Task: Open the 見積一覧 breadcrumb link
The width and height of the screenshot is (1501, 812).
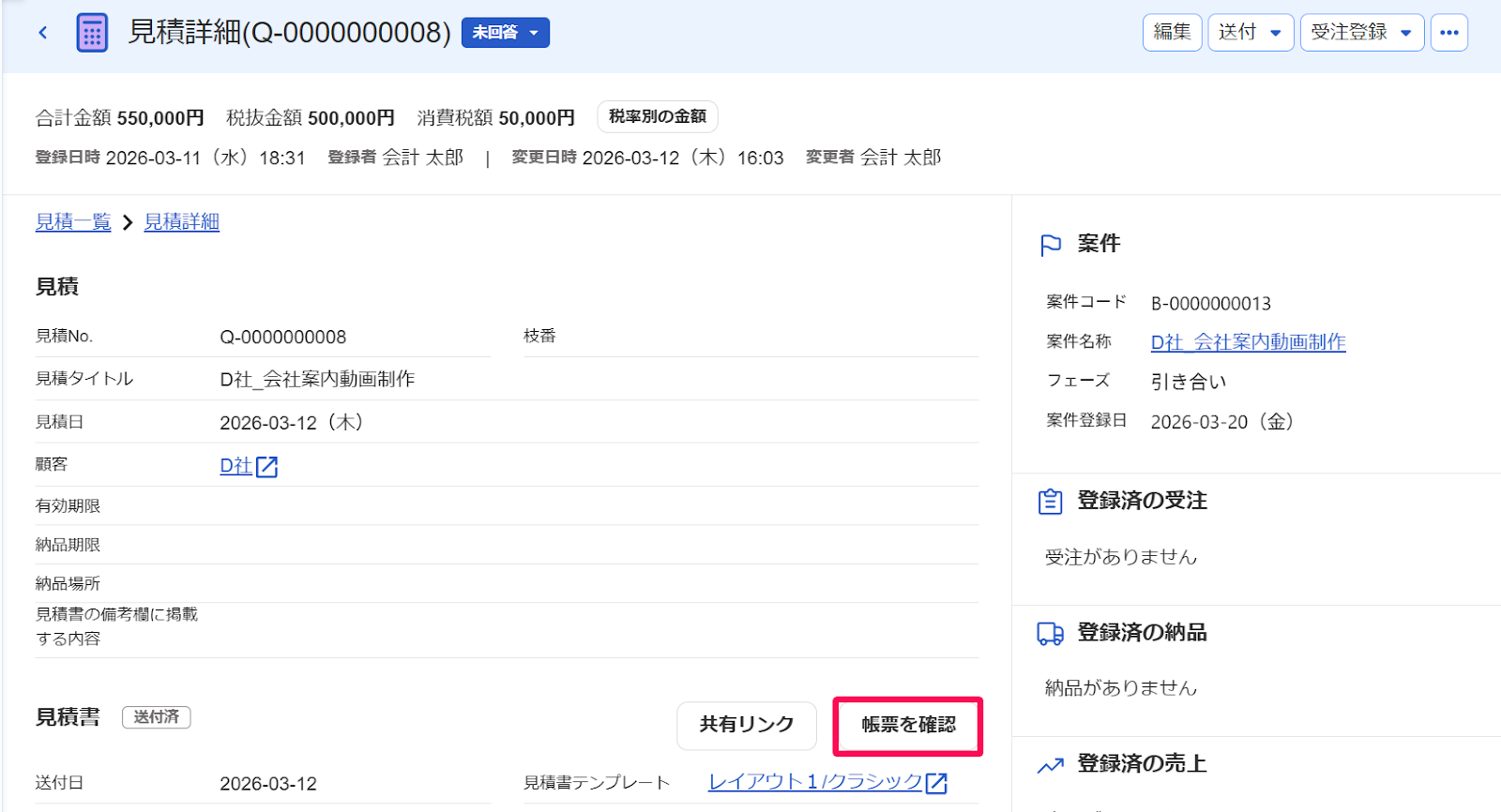Action: pyautogui.click(x=73, y=222)
